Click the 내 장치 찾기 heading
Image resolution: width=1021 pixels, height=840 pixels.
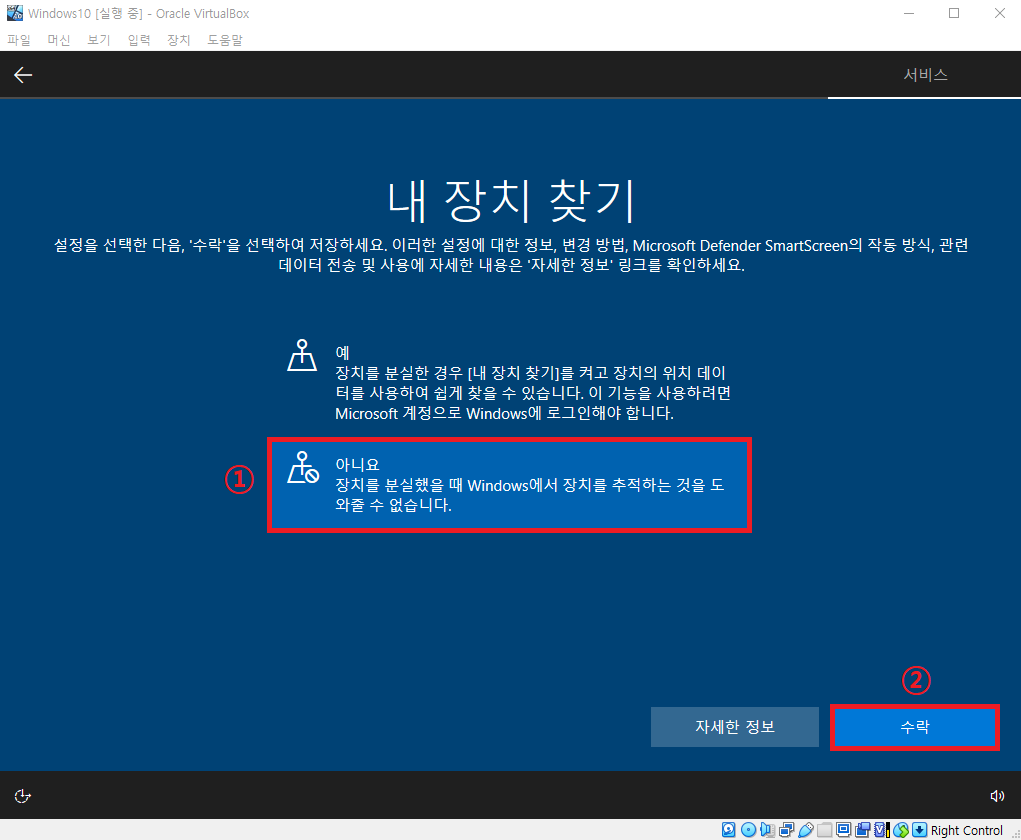pos(510,201)
